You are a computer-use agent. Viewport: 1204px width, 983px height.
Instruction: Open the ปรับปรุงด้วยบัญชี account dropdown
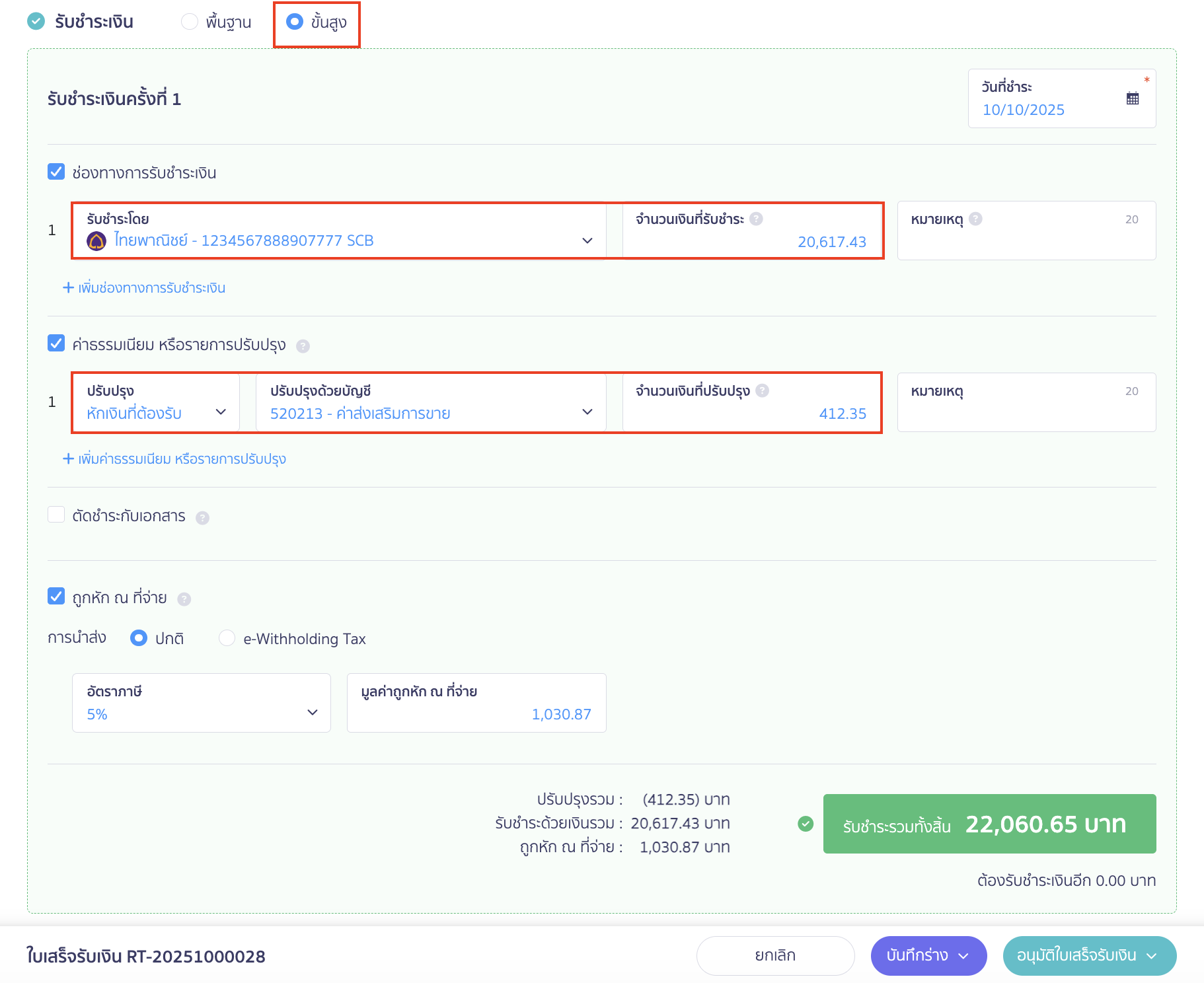(587, 412)
